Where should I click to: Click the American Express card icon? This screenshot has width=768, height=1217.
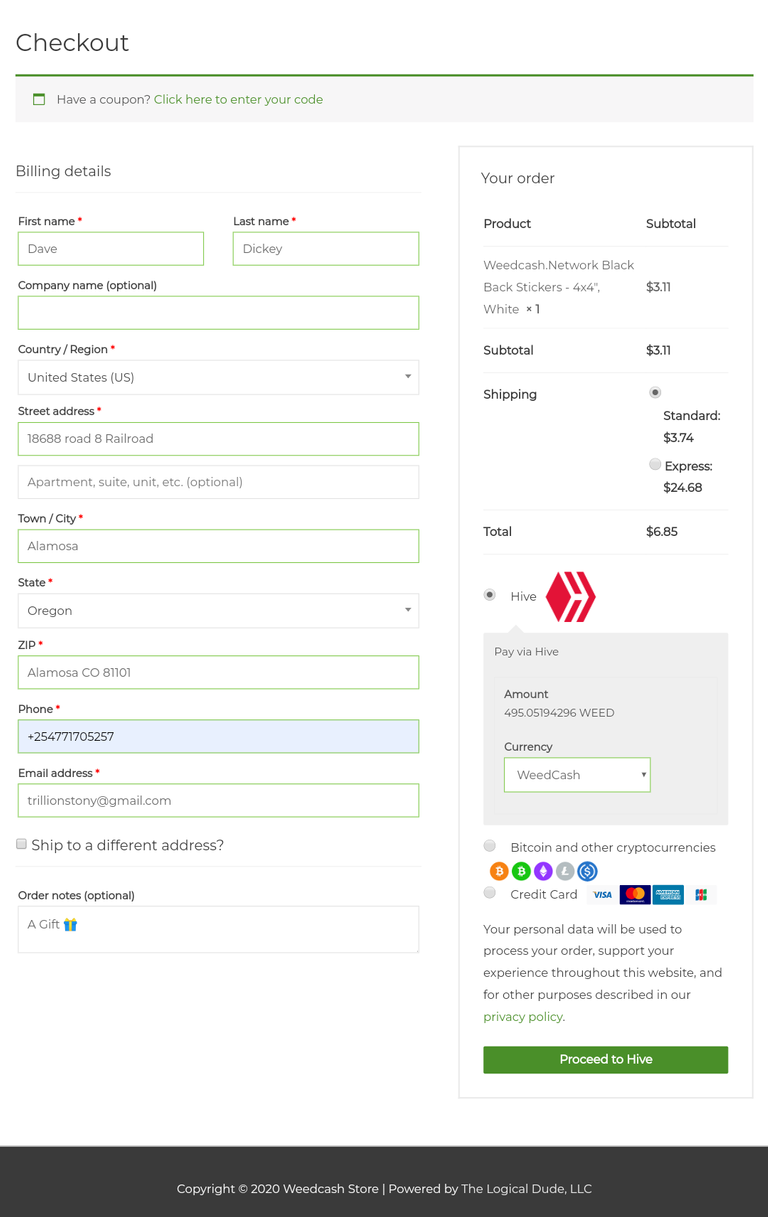668,895
